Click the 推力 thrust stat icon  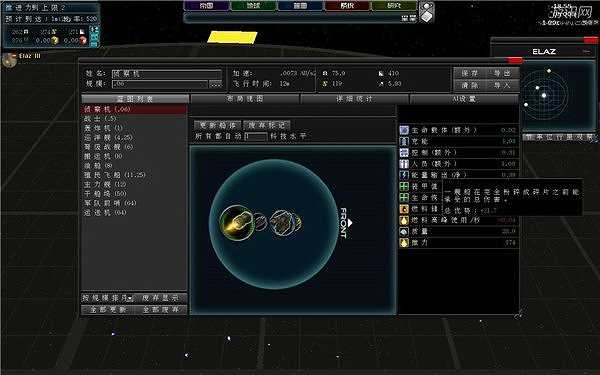point(404,243)
